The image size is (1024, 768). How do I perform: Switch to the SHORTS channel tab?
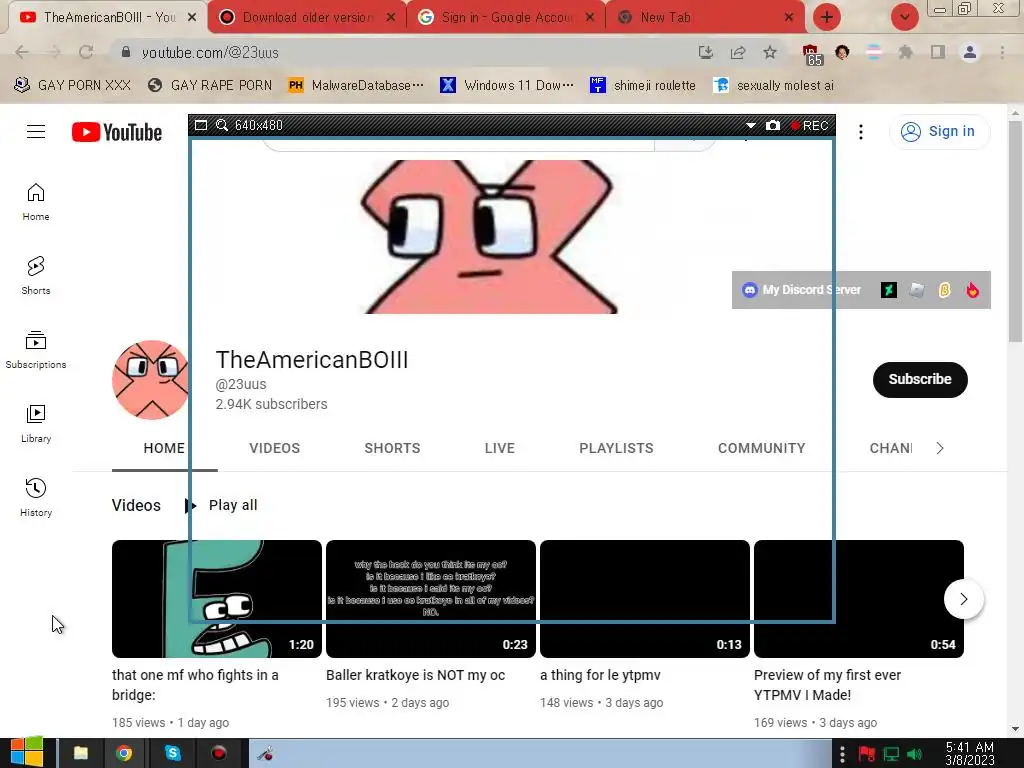click(x=392, y=449)
